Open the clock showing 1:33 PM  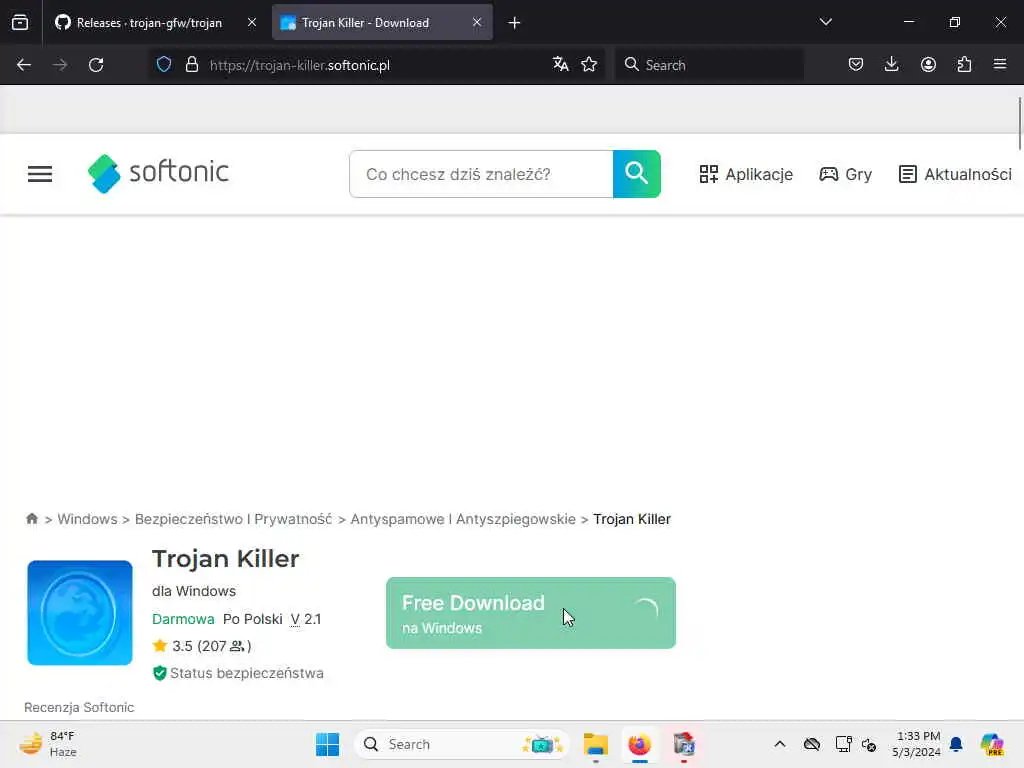point(917,744)
